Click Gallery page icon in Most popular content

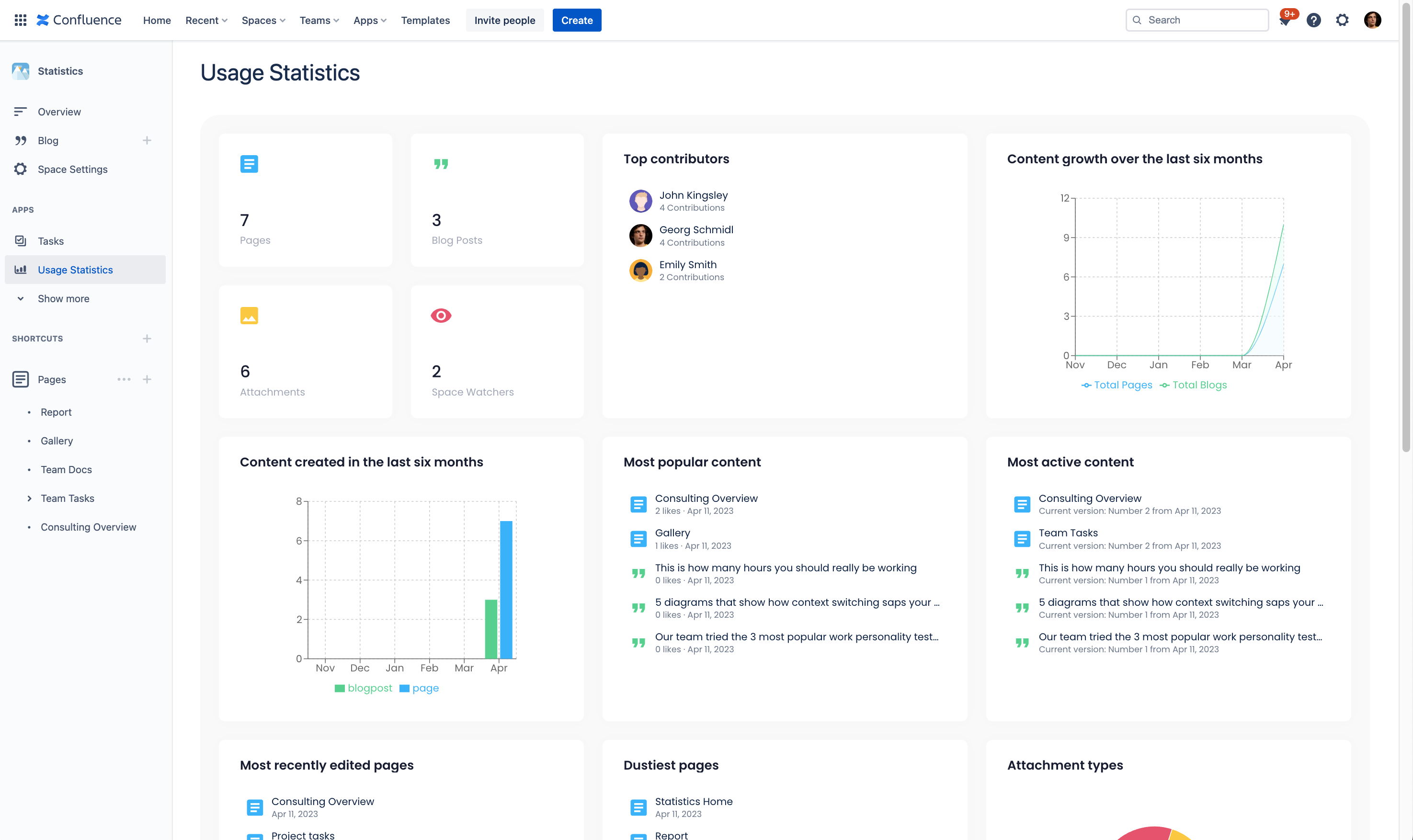pyautogui.click(x=638, y=539)
